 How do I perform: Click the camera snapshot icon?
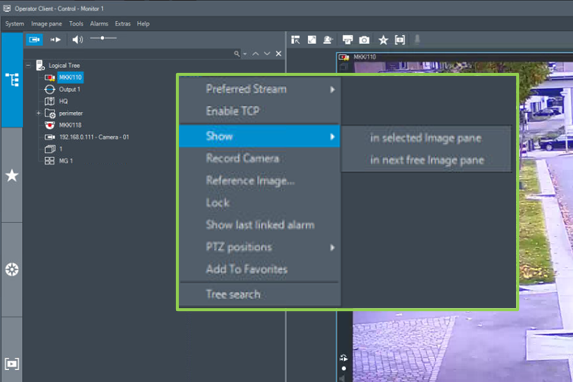click(x=364, y=40)
